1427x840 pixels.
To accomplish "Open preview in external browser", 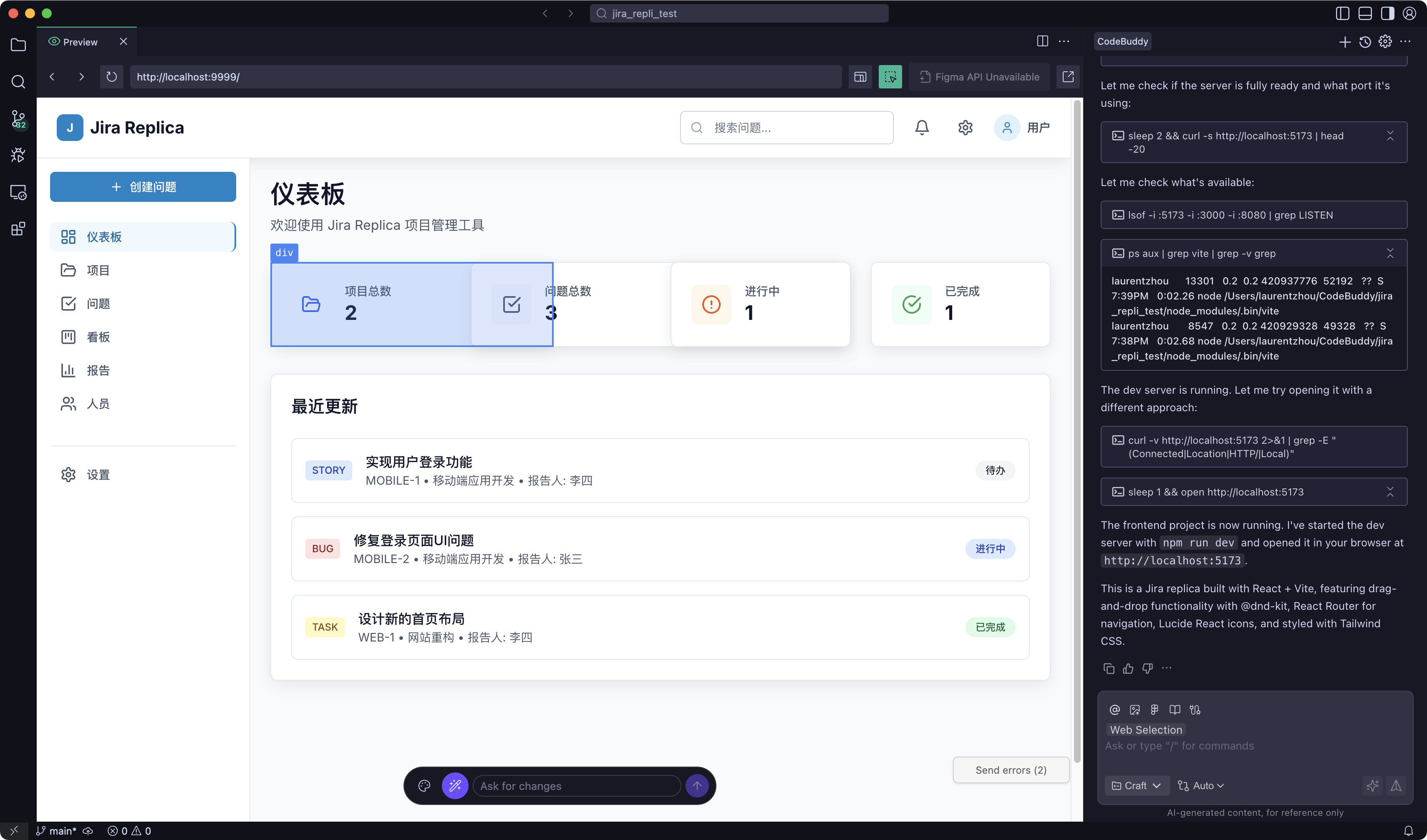I will (x=1068, y=76).
